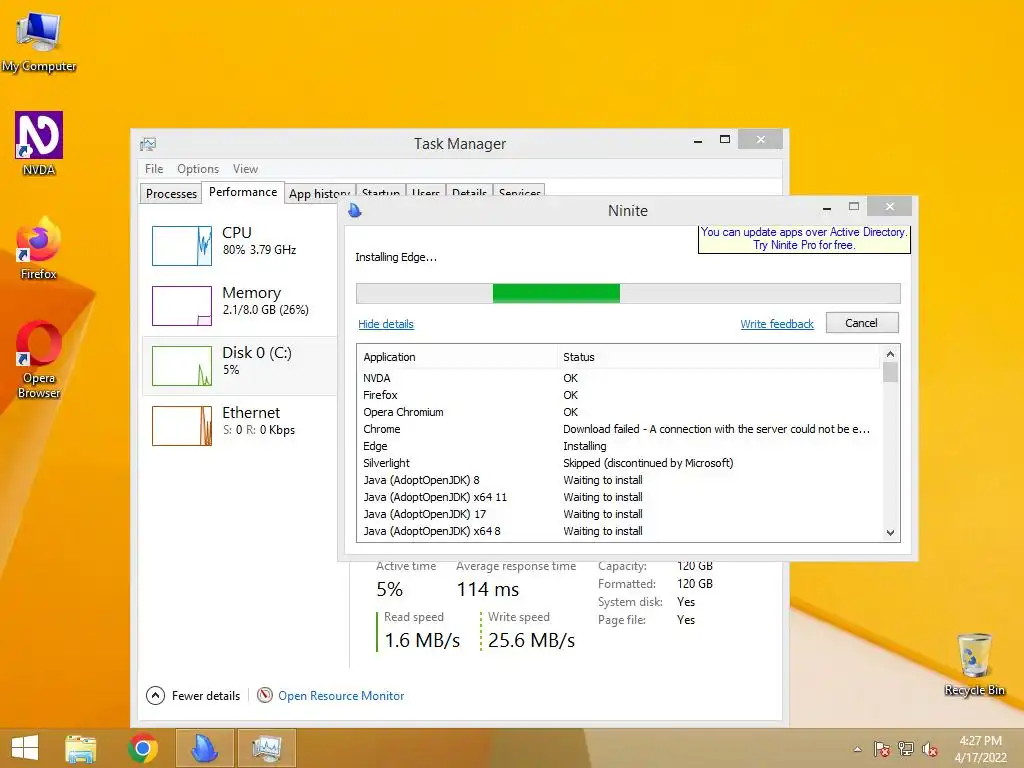The height and width of the screenshot is (768, 1024).
Task: Select the Firefox row in Ninite list
Action: 619,395
